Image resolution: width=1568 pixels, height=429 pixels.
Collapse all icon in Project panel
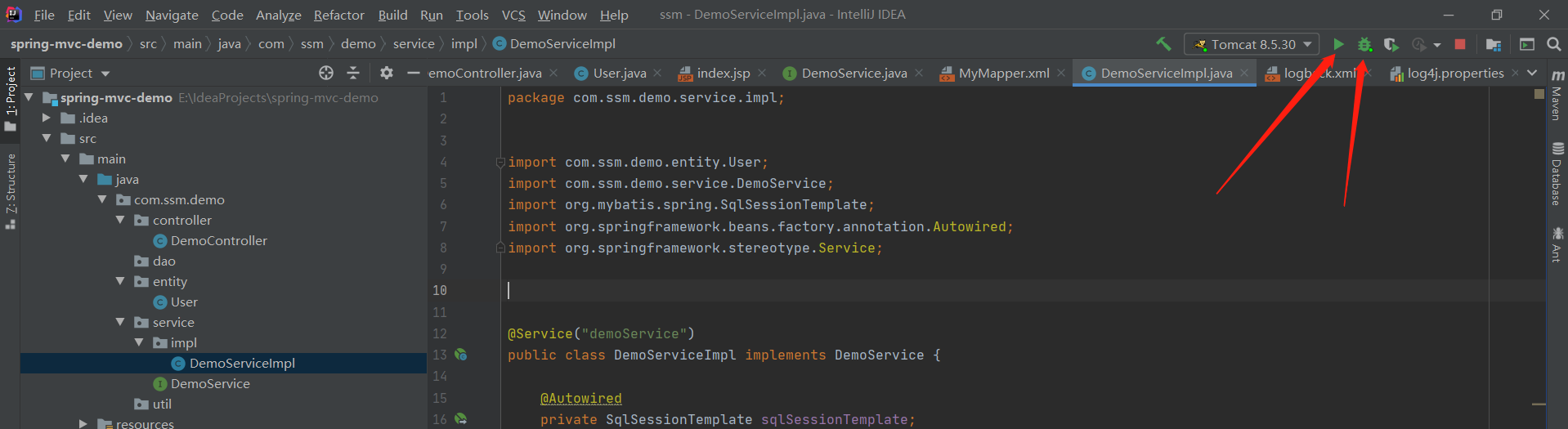pos(353,73)
